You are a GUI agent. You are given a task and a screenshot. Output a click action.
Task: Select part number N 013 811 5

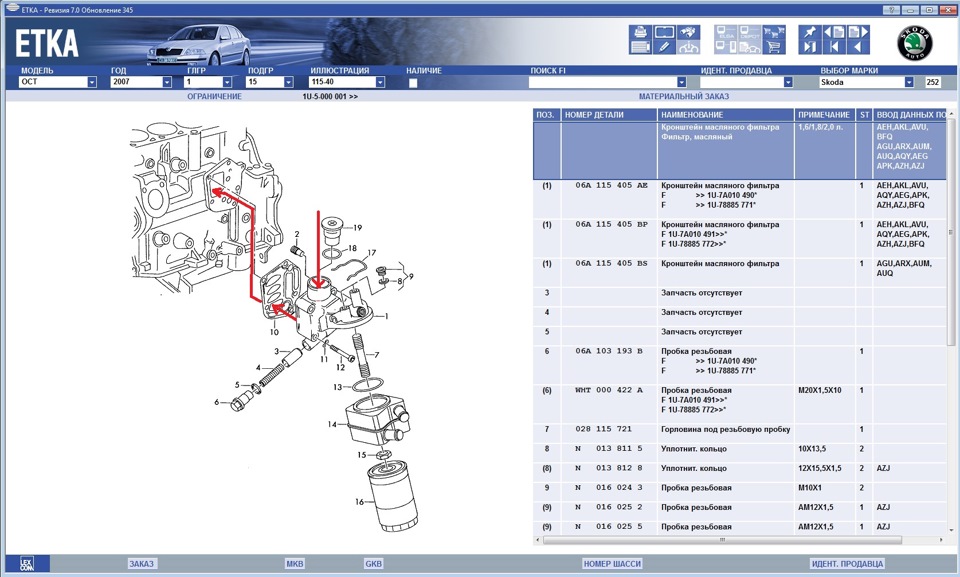click(x=609, y=448)
